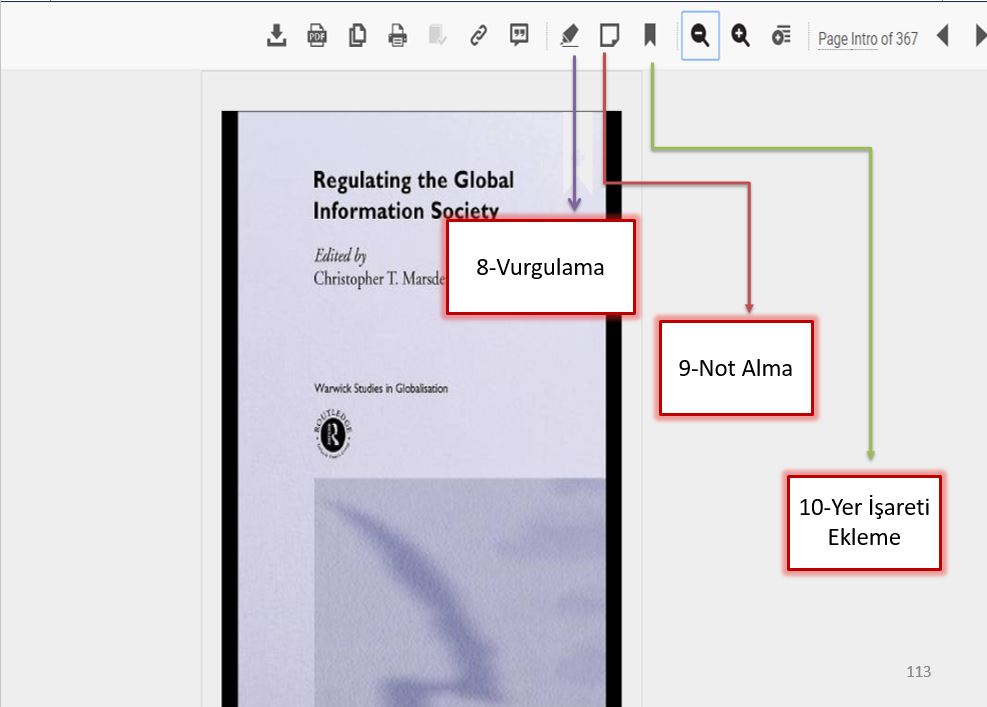The image size is (987, 707).
Task: Click the Routledge logo on the cover
Action: coord(333,433)
